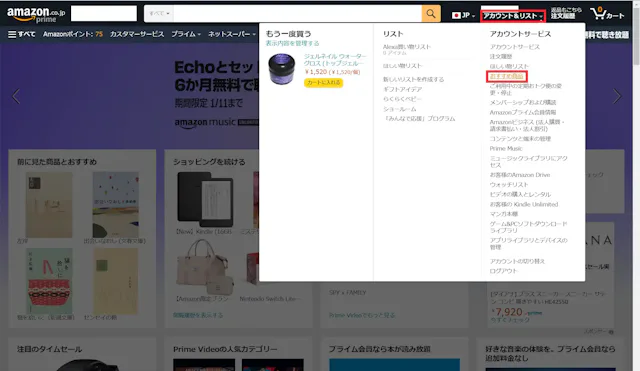Open ご利用中の定期おトク便の変更・停止

pyautogui.click(x=526, y=89)
